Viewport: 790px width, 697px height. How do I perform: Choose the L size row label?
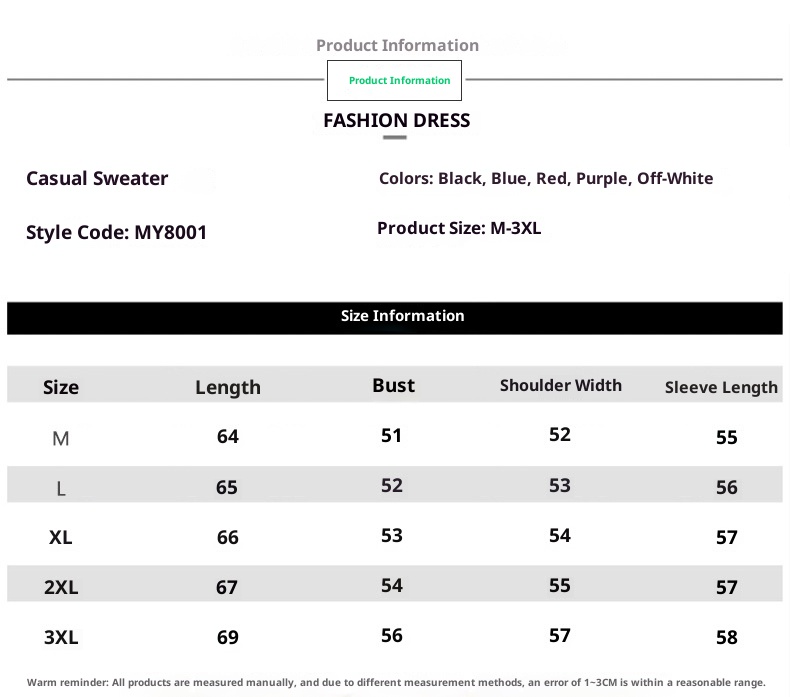[x=61, y=488]
